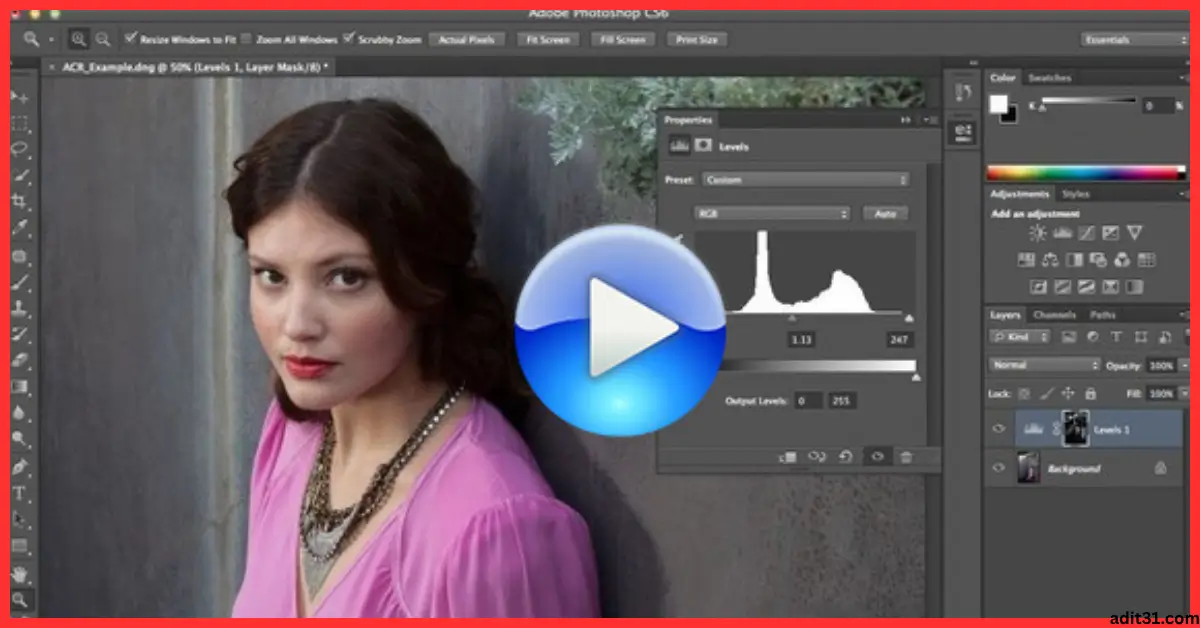Open the Essentials workspace dropdown

coord(1135,39)
